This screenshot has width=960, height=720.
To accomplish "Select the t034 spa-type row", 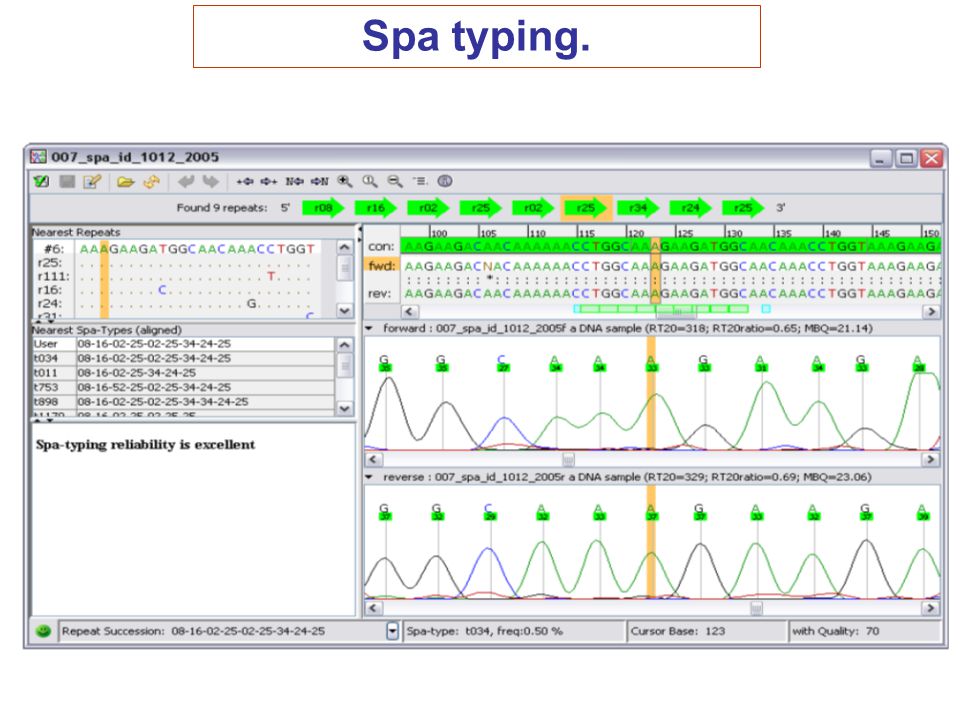I will point(183,358).
